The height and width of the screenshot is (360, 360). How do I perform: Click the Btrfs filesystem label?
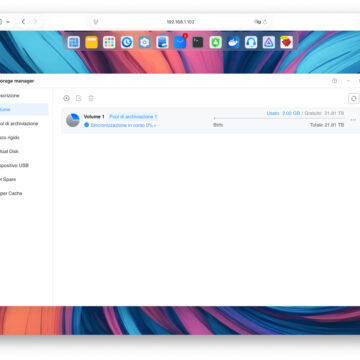pyautogui.click(x=218, y=125)
